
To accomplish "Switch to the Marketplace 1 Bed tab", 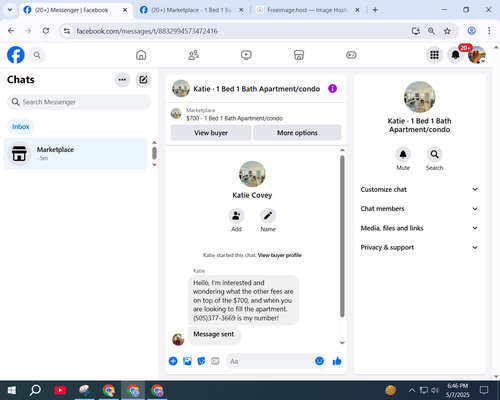I will (x=191, y=10).
